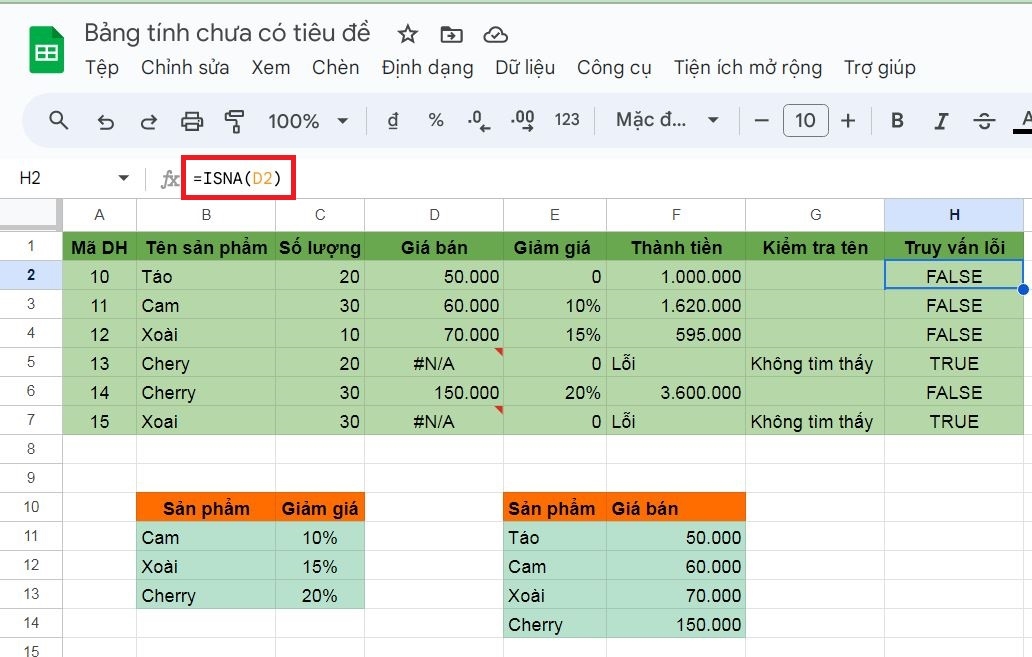This screenshot has width=1032, height=657.
Task: Select the Xoai product cell
Action: pos(206,421)
